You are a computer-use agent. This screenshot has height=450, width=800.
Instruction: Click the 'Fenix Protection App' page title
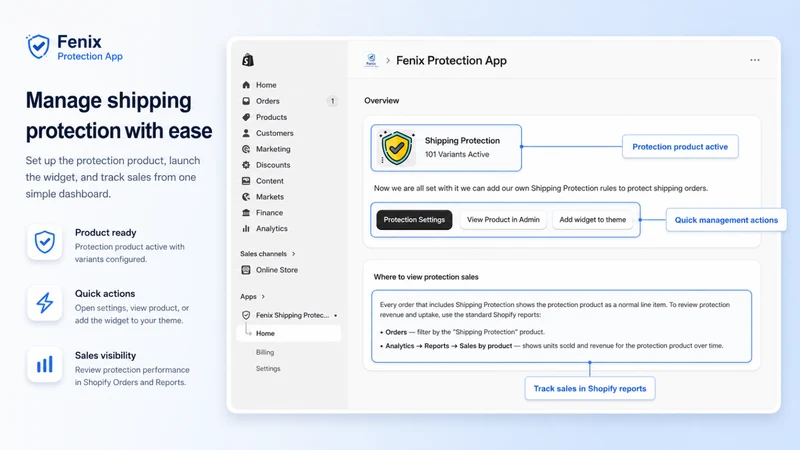point(451,61)
